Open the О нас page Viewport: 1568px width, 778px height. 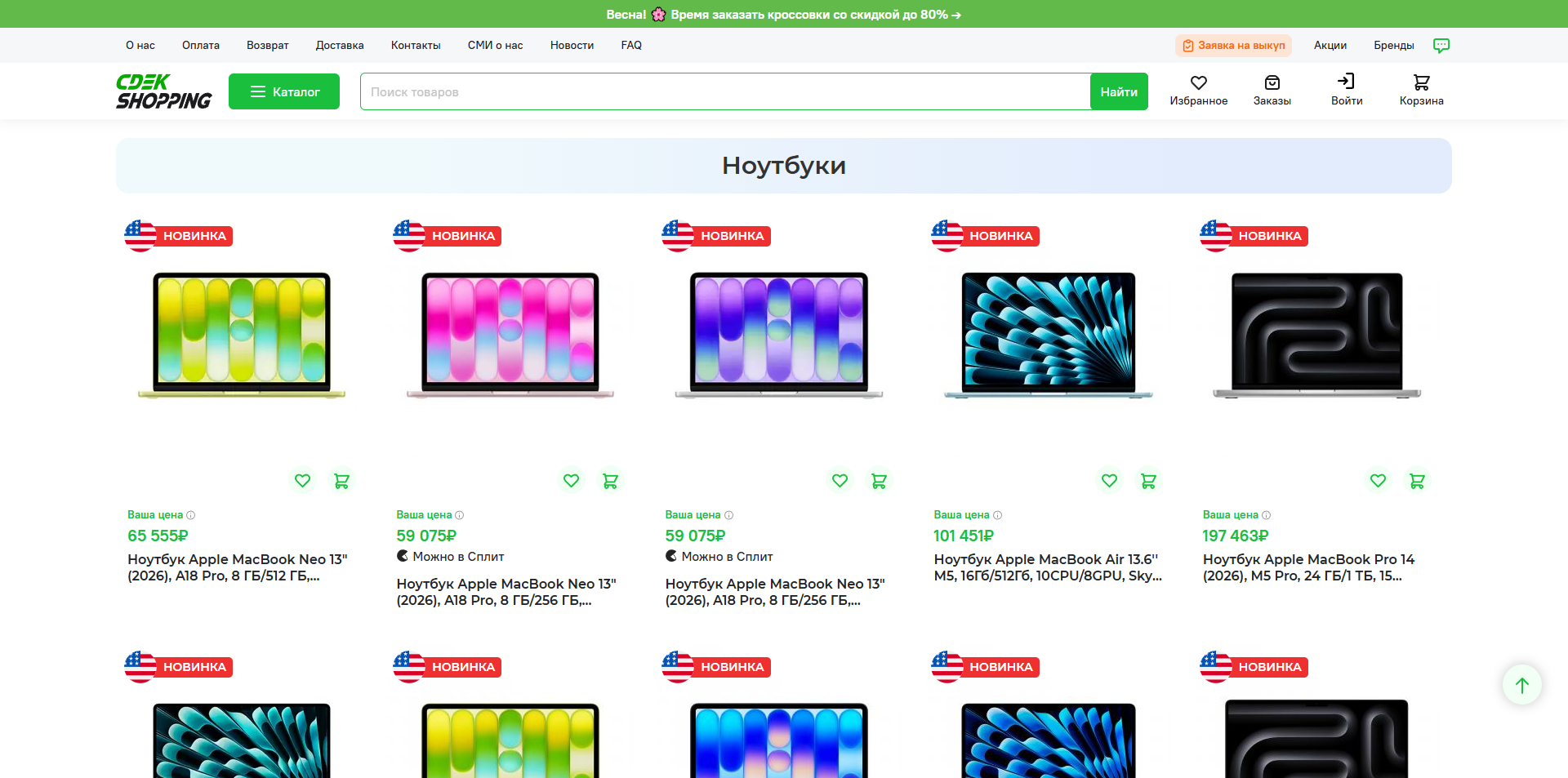(x=140, y=46)
